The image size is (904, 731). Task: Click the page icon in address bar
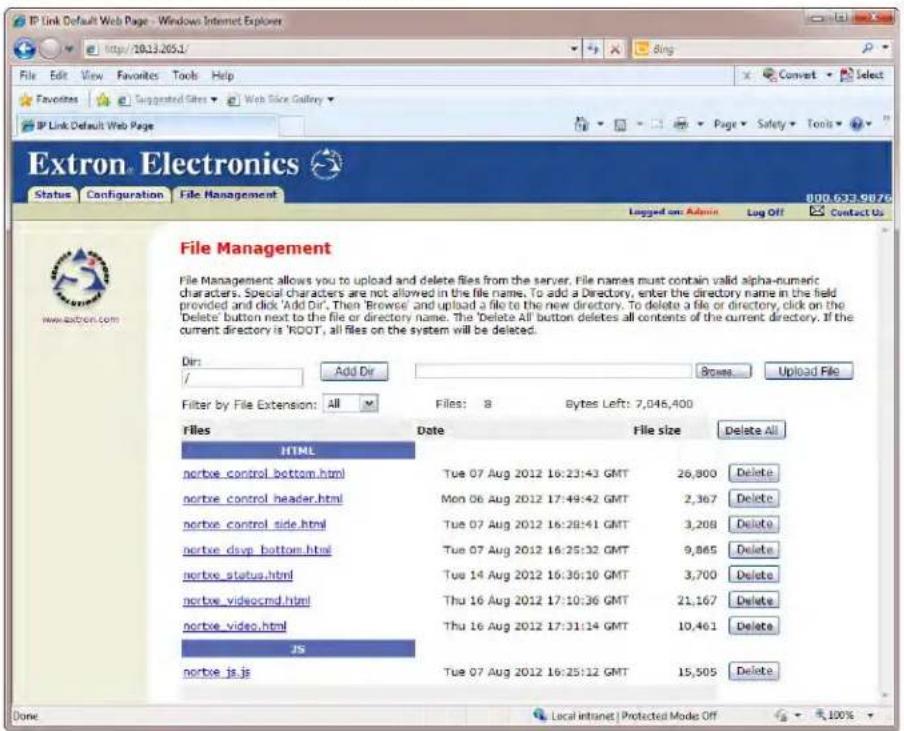point(92,50)
